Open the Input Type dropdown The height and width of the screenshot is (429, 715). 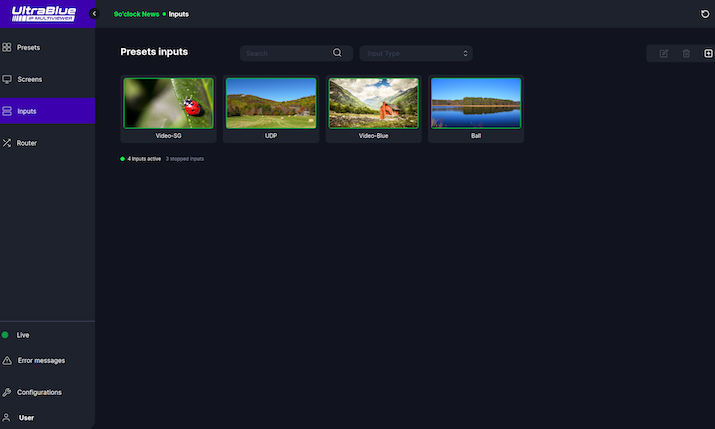416,53
